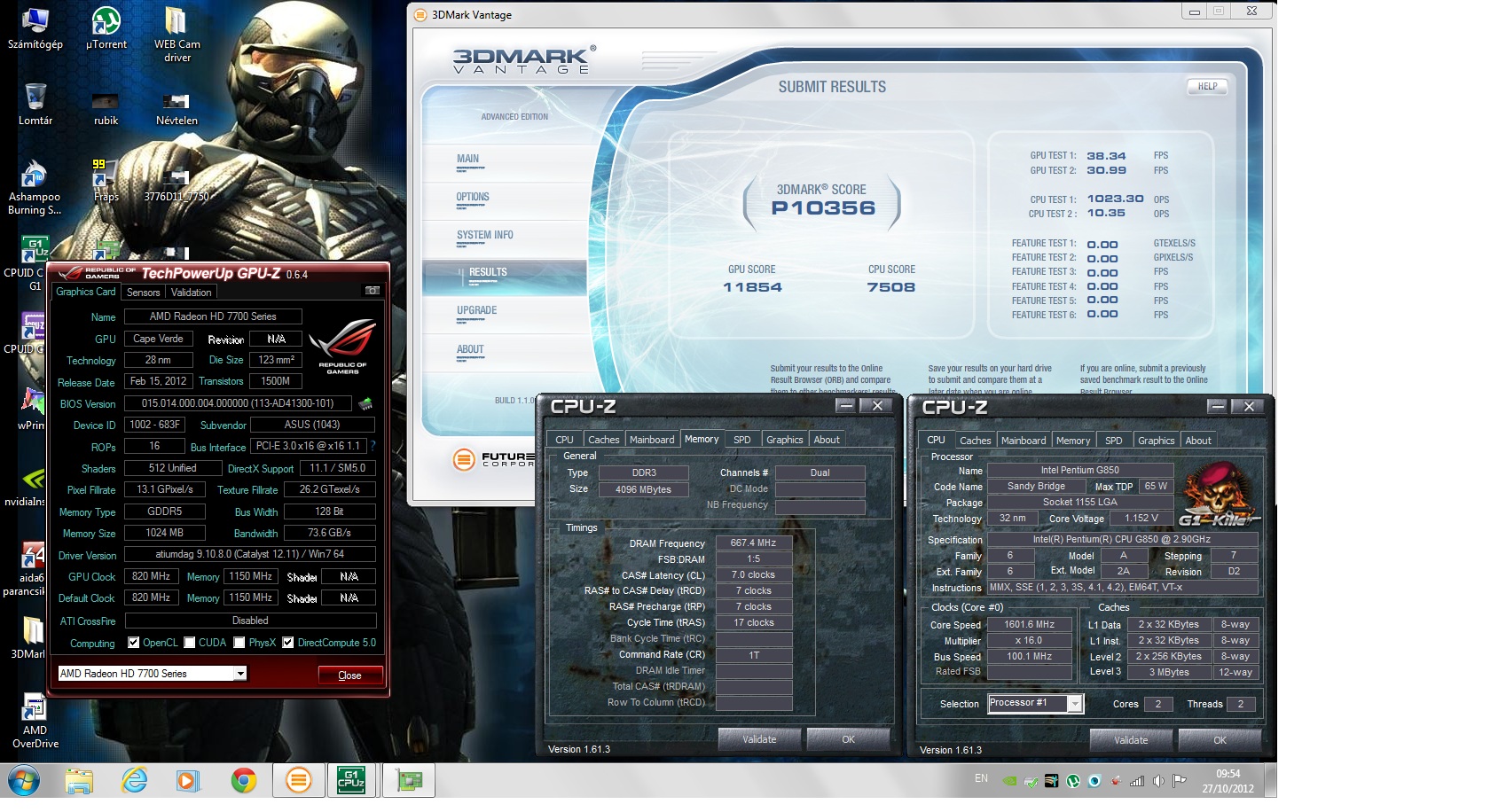Switch to the Sensors tab in GPU-Z
The height and width of the screenshot is (812, 1506).
143,292
